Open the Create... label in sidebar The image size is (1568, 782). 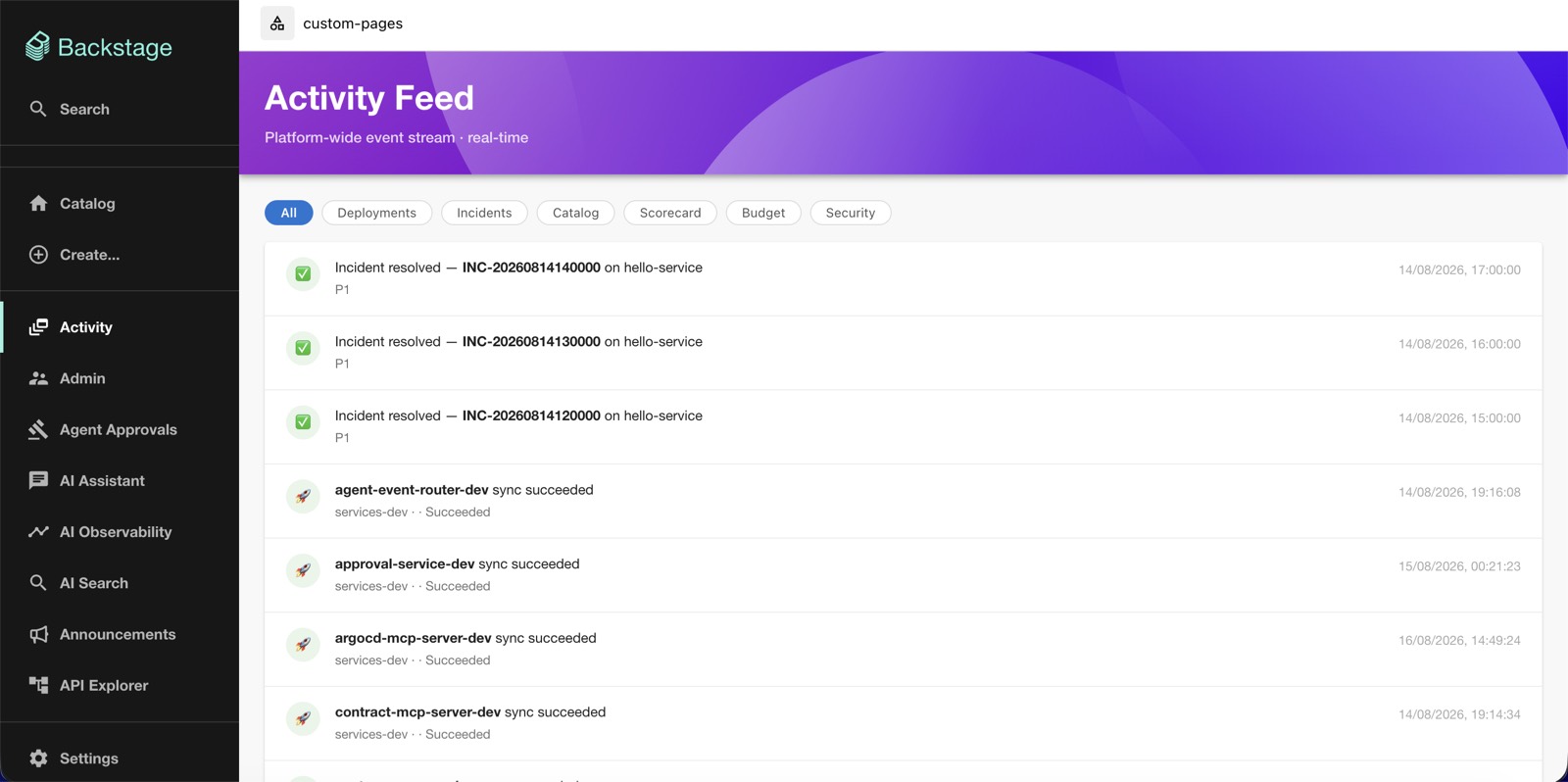(x=89, y=255)
